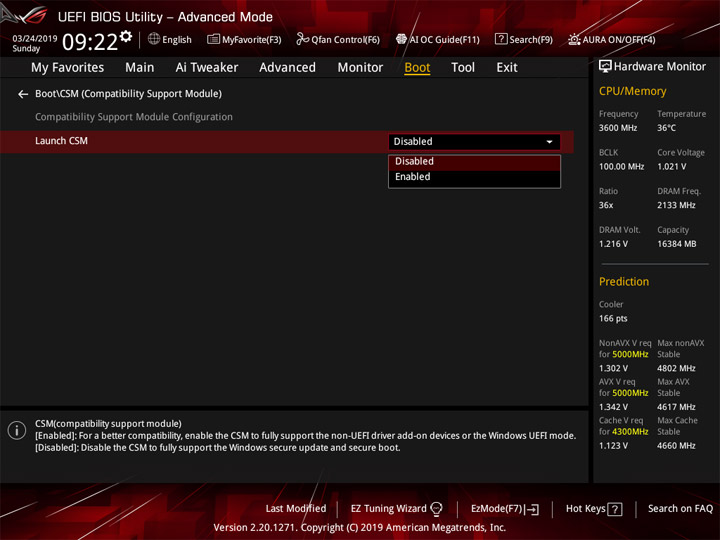
Task: Click the Hardware Monitor screen icon
Action: pos(605,67)
